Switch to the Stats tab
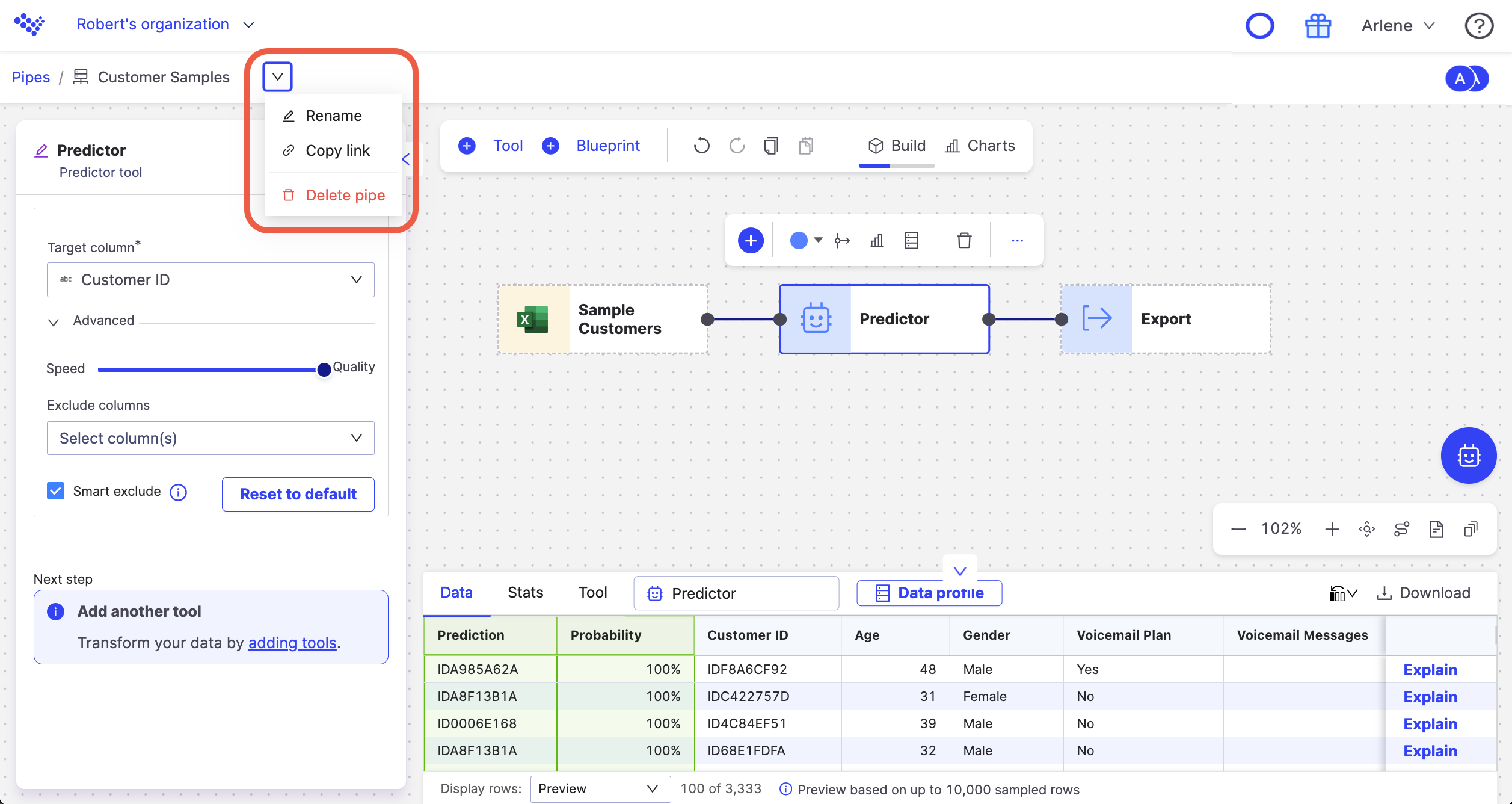 click(525, 592)
